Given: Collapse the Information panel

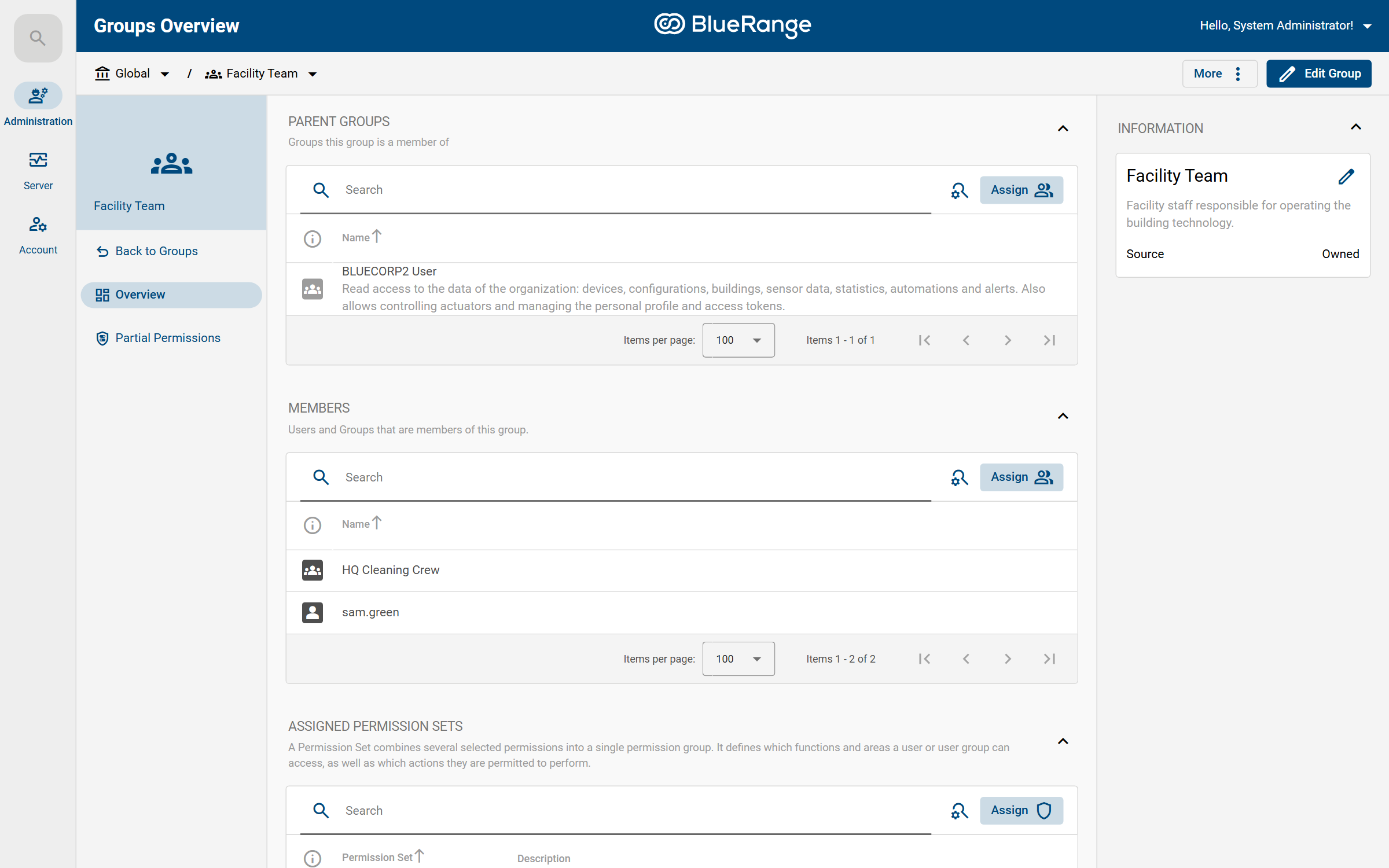Looking at the screenshot, I should pos(1356,127).
